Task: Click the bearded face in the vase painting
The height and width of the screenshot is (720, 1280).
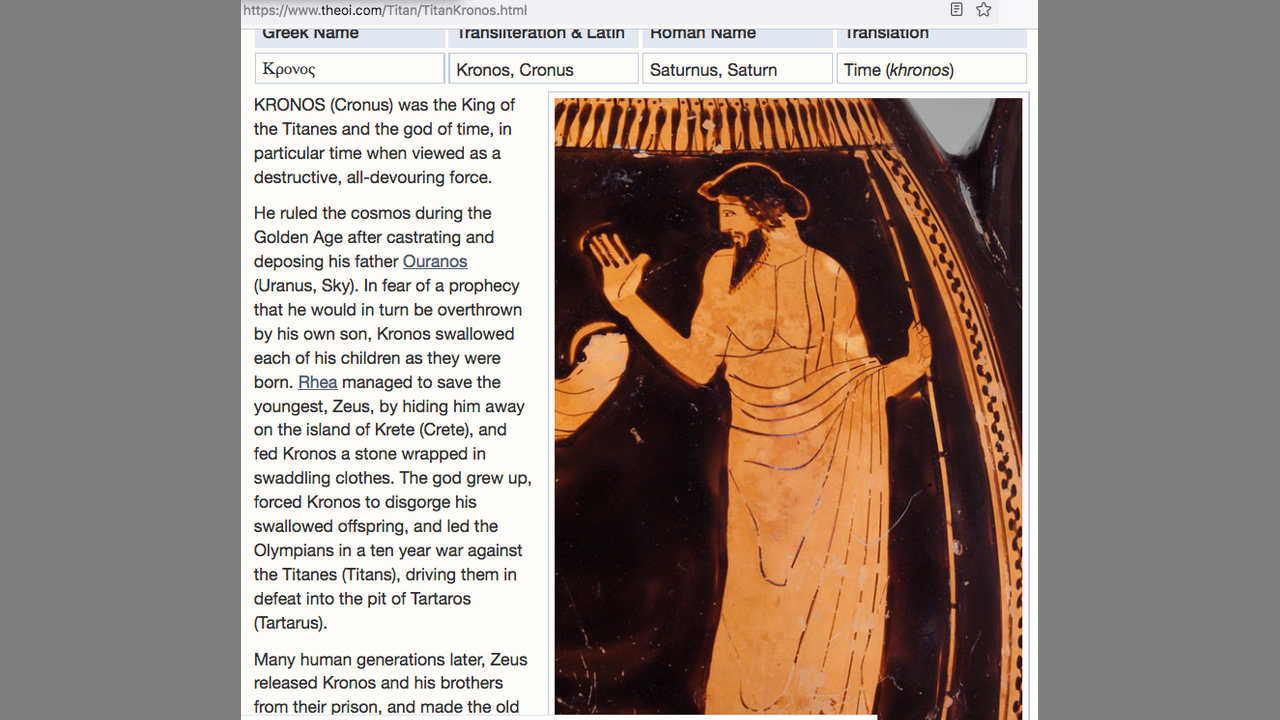Action: tap(738, 220)
